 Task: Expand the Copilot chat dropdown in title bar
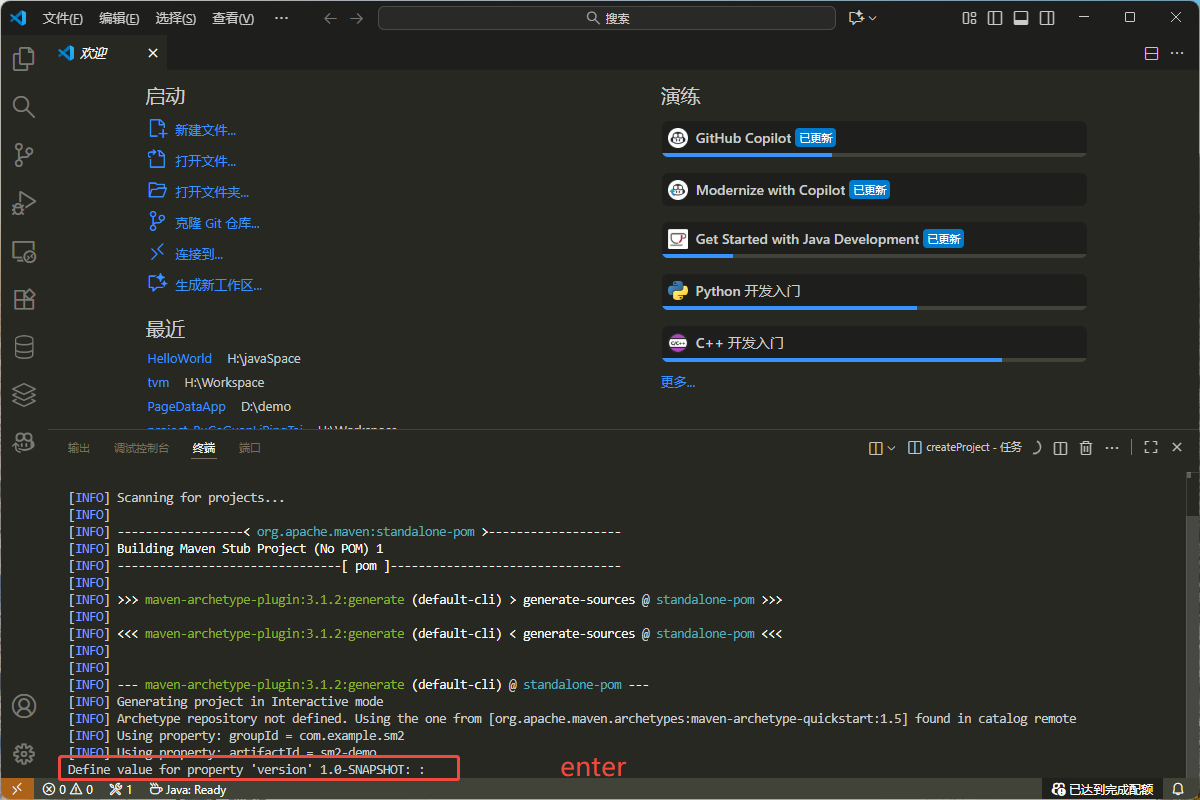tap(873, 18)
